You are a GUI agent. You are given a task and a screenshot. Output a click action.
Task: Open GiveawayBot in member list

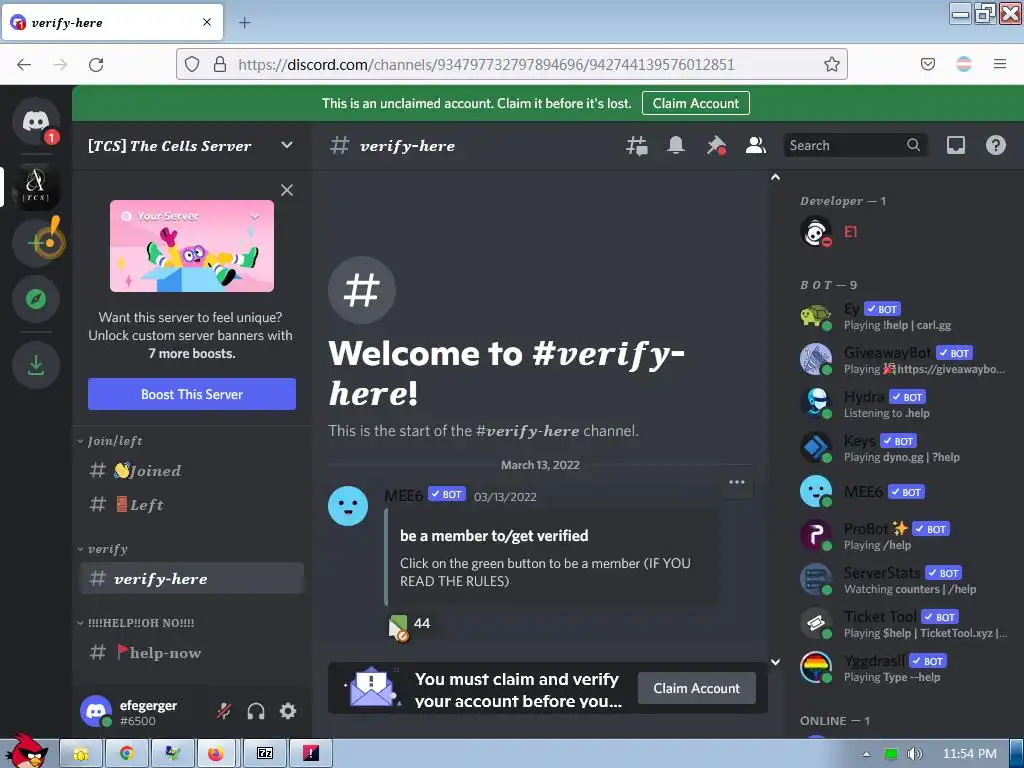click(905, 360)
